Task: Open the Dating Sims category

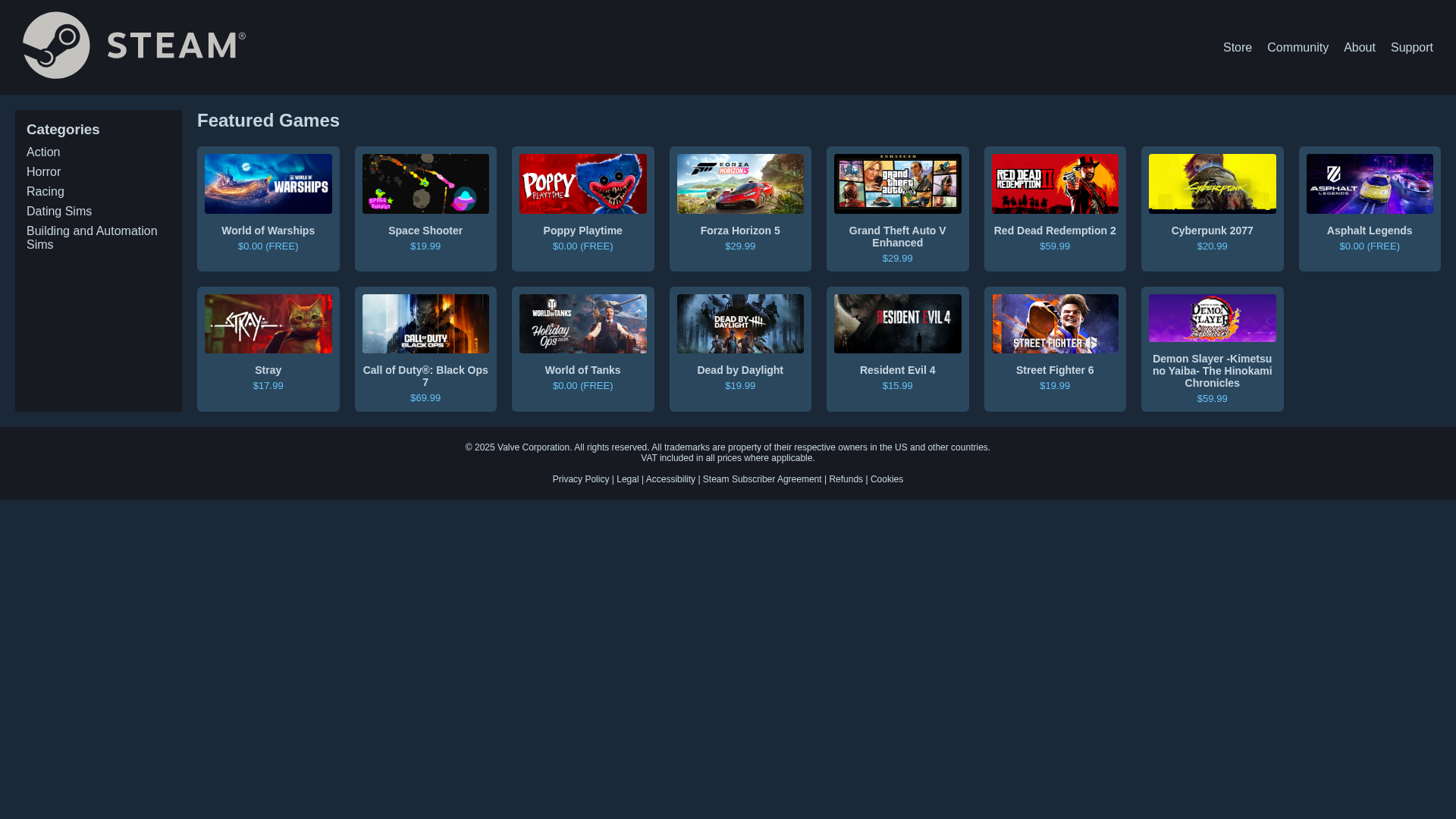Action: [59, 212]
